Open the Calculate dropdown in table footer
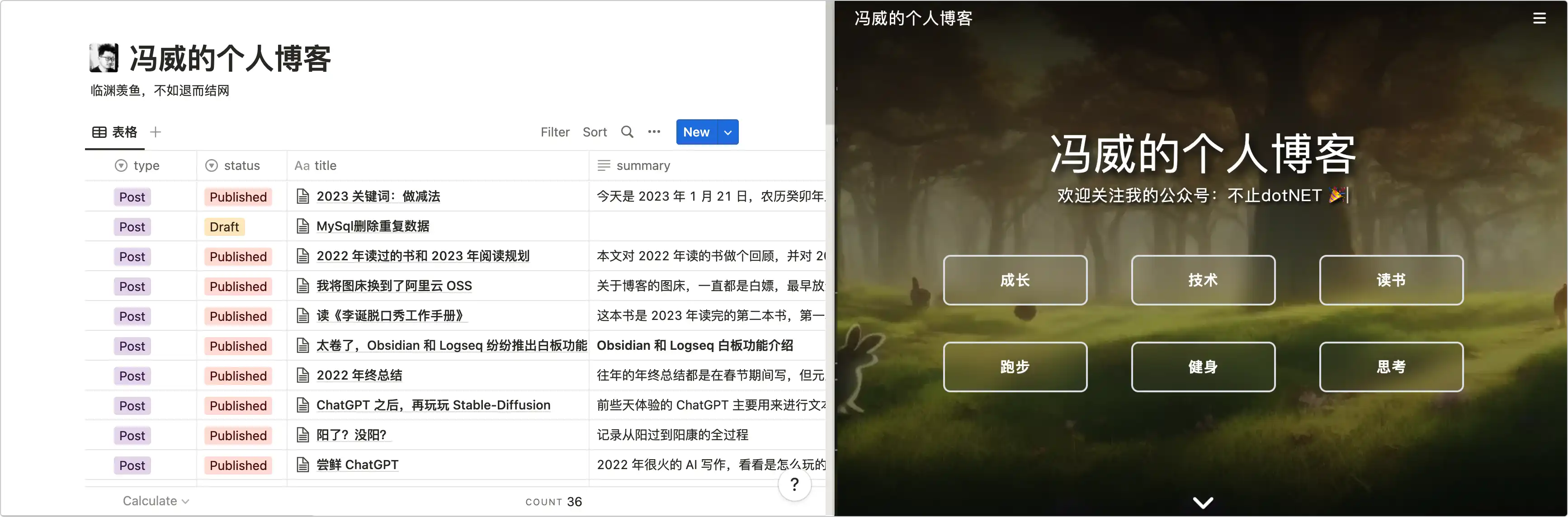Viewport: 1568px width, 517px height. pos(156,501)
